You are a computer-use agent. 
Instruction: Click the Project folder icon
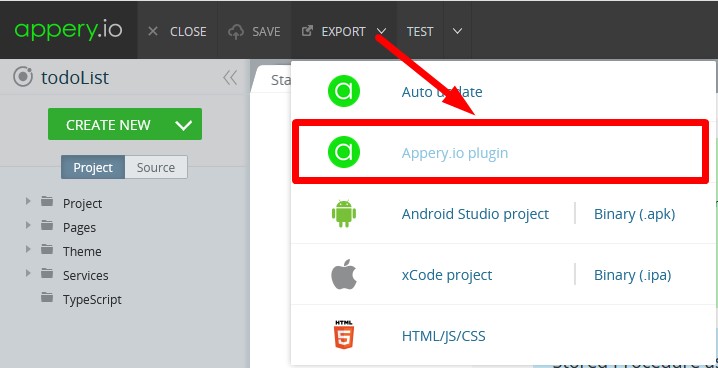47,201
